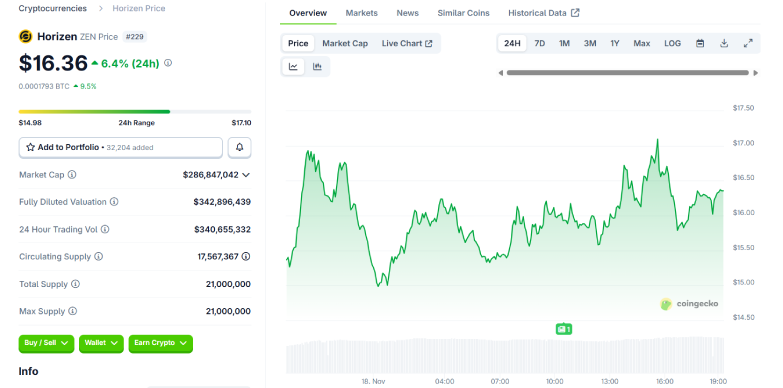This screenshot has width=783, height=388.
Task: Click the 24h price range progress bar
Action: [x=135, y=112]
